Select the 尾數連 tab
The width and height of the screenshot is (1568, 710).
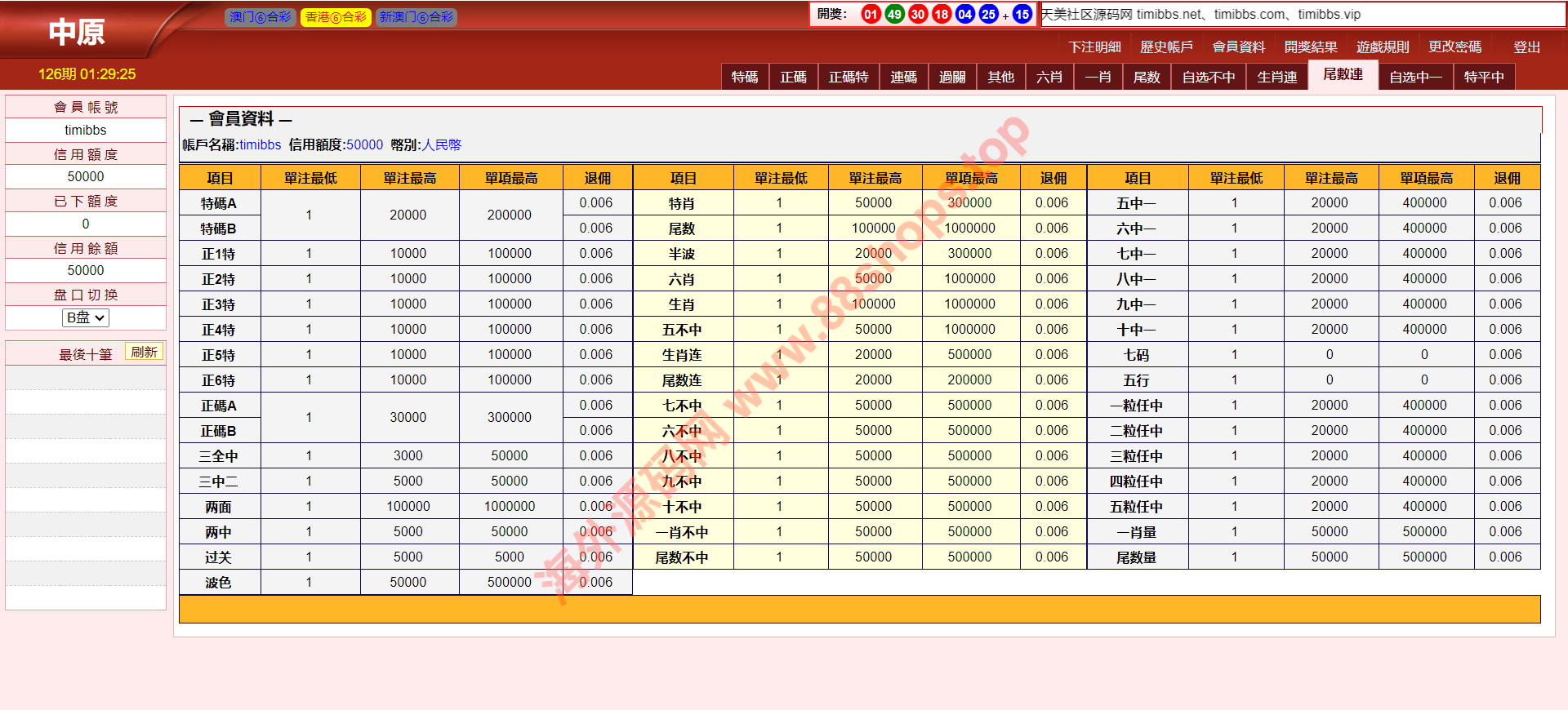click(1343, 74)
